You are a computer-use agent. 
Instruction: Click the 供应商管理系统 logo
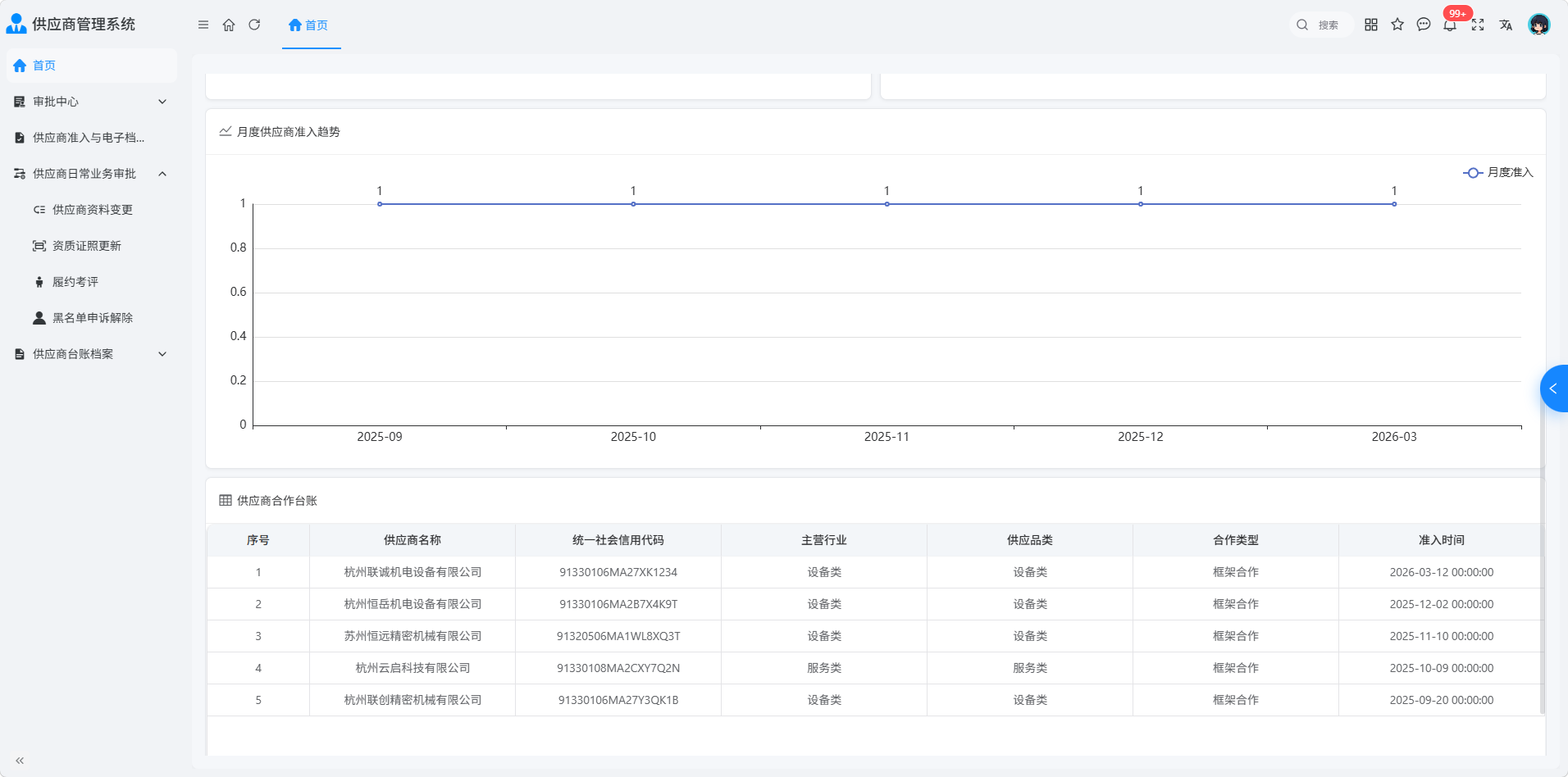pos(71,25)
